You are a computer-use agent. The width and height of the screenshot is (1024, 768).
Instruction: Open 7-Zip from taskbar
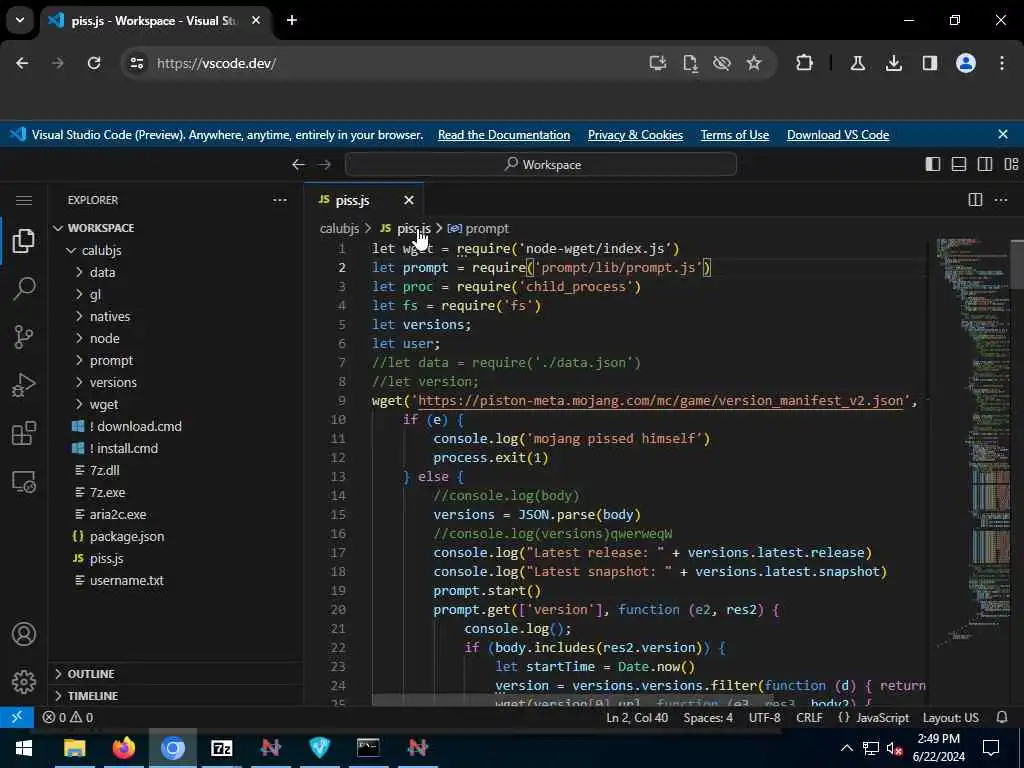pos(221,747)
